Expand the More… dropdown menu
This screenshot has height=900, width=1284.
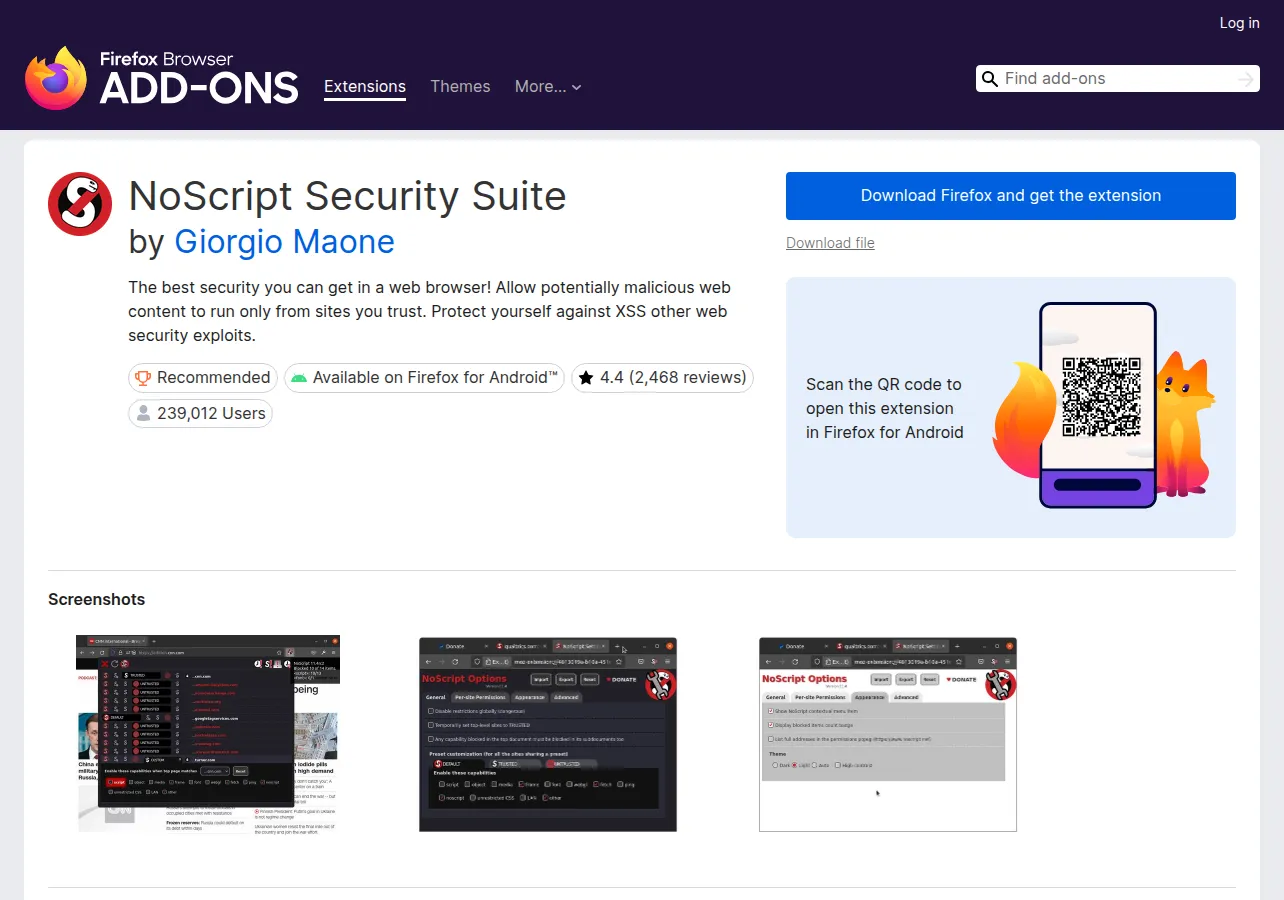[x=548, y=87]
